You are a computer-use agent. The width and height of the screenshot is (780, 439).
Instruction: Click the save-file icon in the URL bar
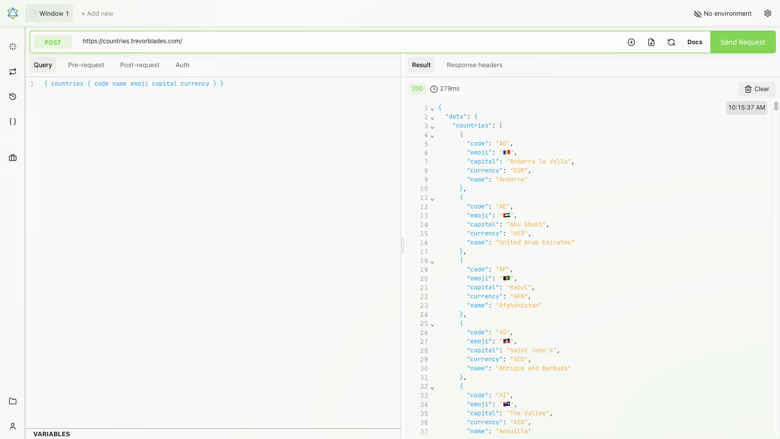[651, 42]
